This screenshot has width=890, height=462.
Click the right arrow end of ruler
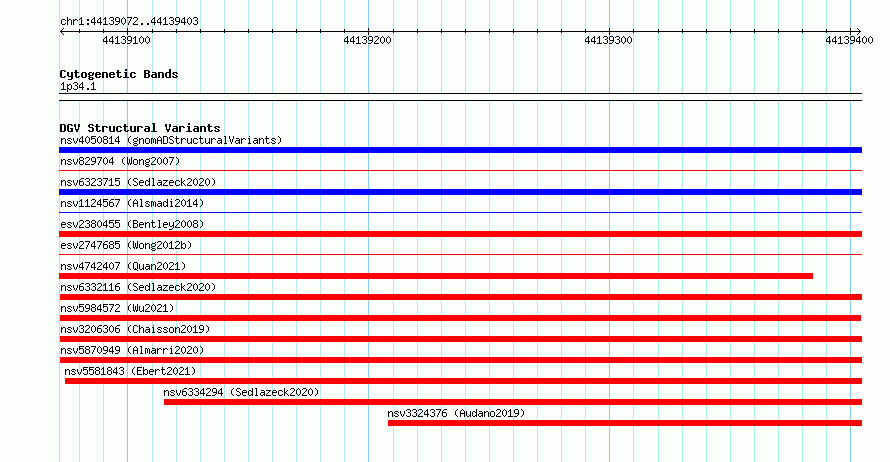(x=859, y=32)
